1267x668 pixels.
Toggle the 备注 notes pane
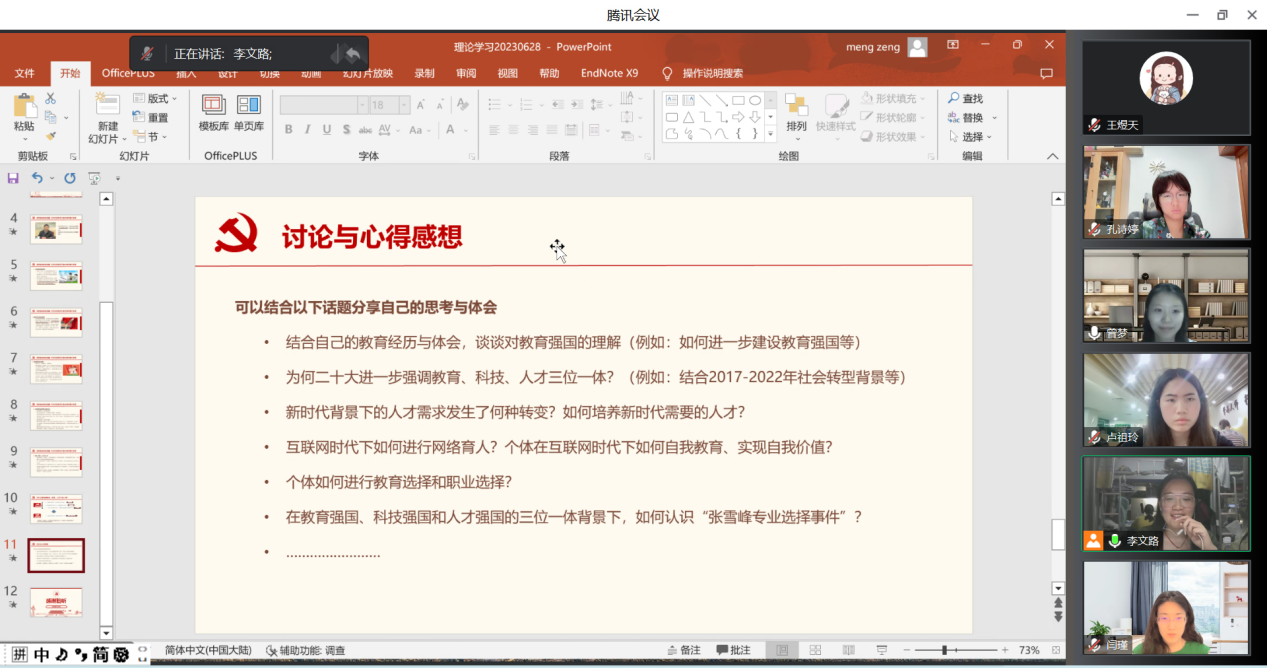[683, 650]
